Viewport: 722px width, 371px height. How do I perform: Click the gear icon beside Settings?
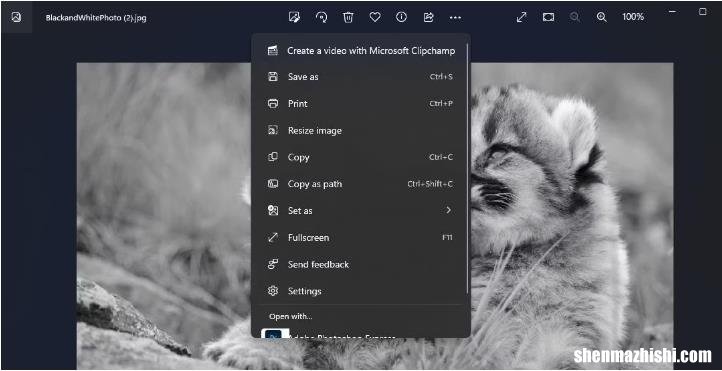(273, 291)
